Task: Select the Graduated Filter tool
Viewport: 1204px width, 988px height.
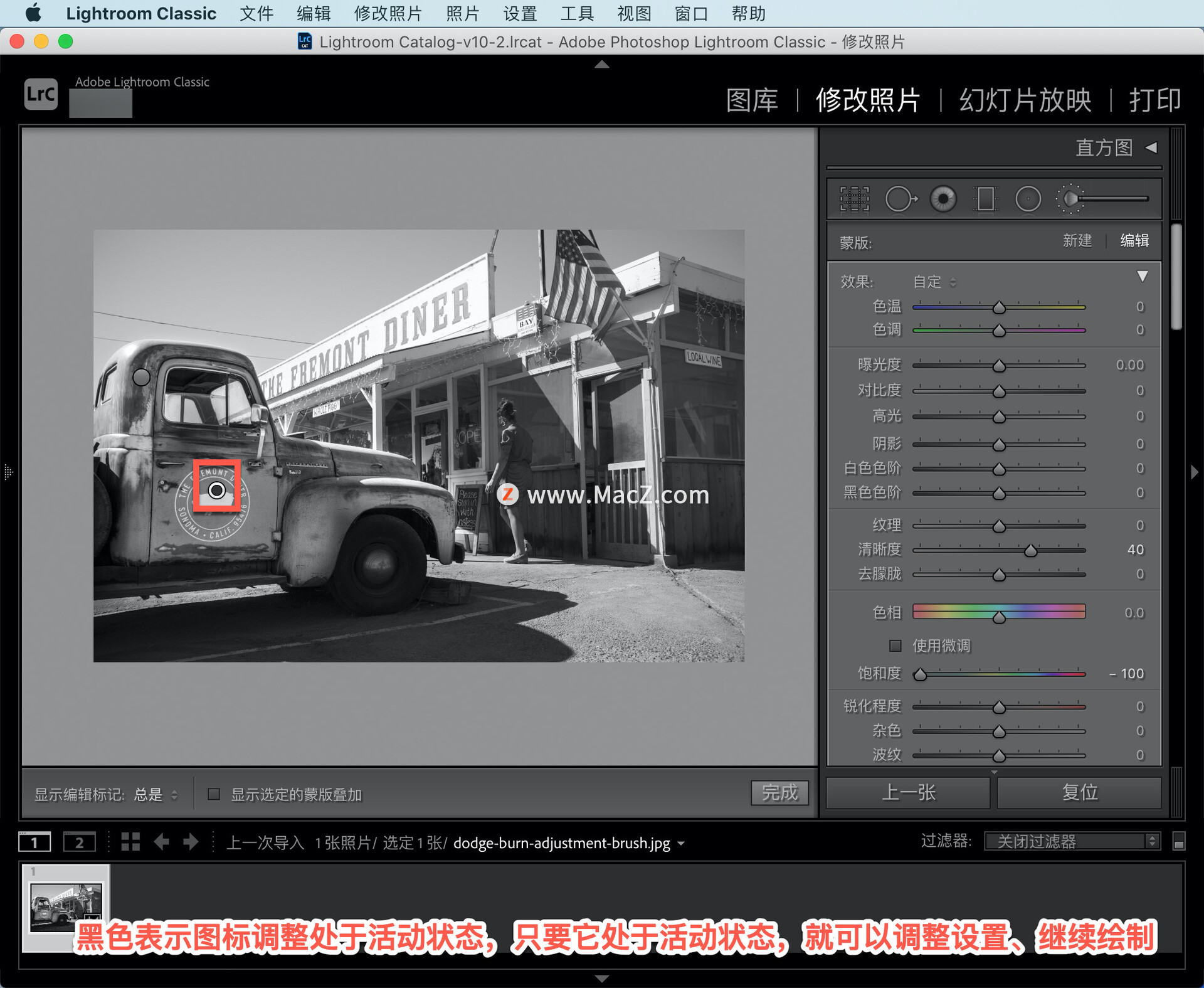Action: point(986,199)
